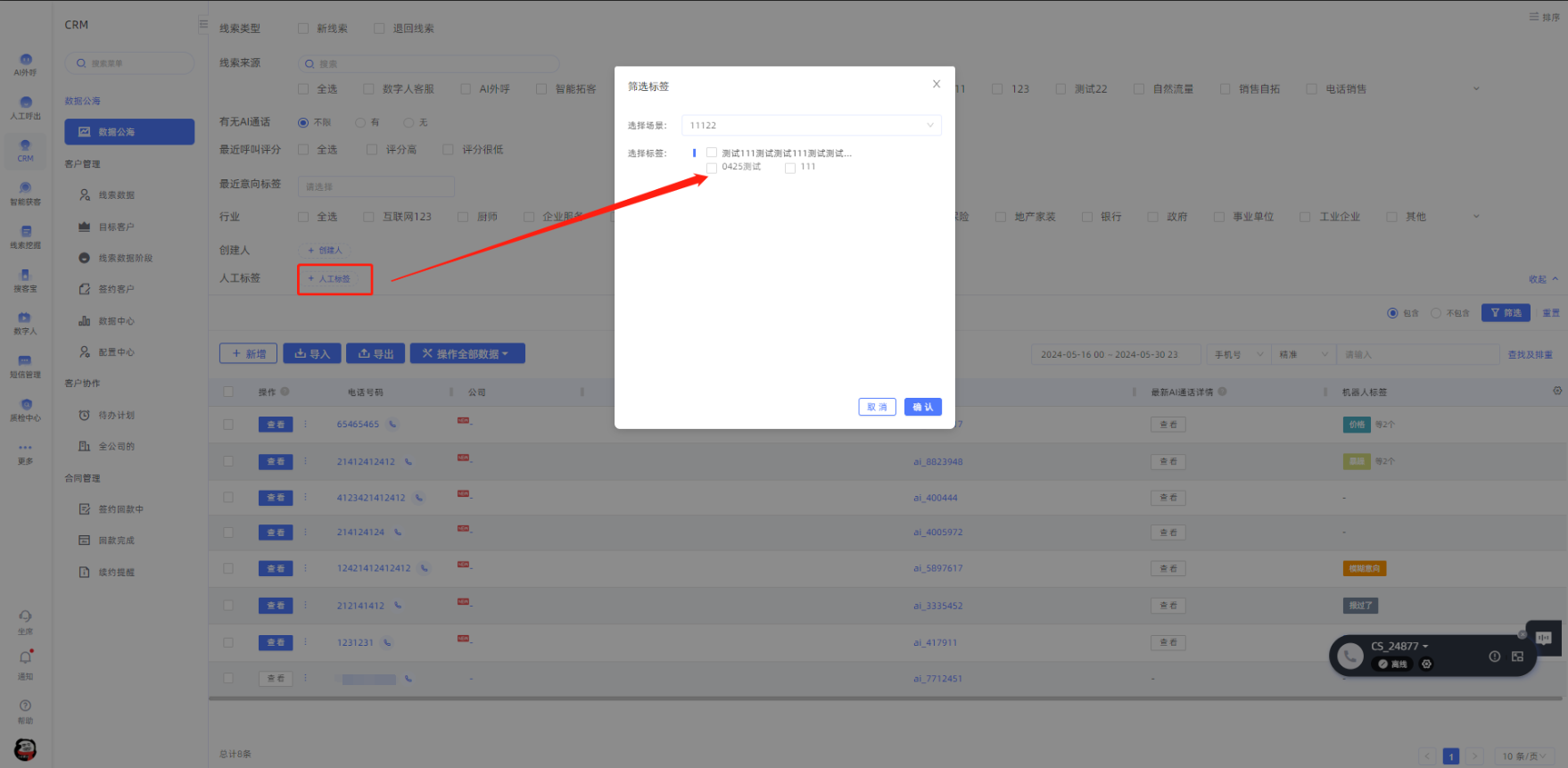Click phone icon next to 65465465

pos(392,425)
